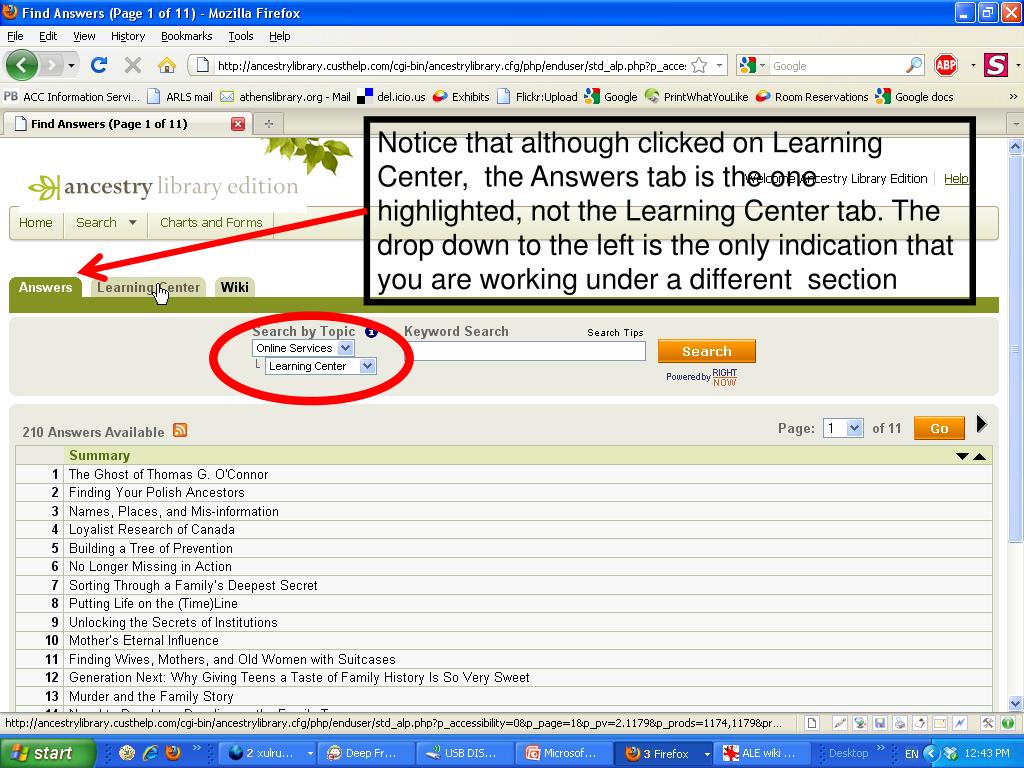The width and height of the screenshot is (1024, 768).
Task: Open answer 'Murder and the Family Story'
Action: click(151, 697)
